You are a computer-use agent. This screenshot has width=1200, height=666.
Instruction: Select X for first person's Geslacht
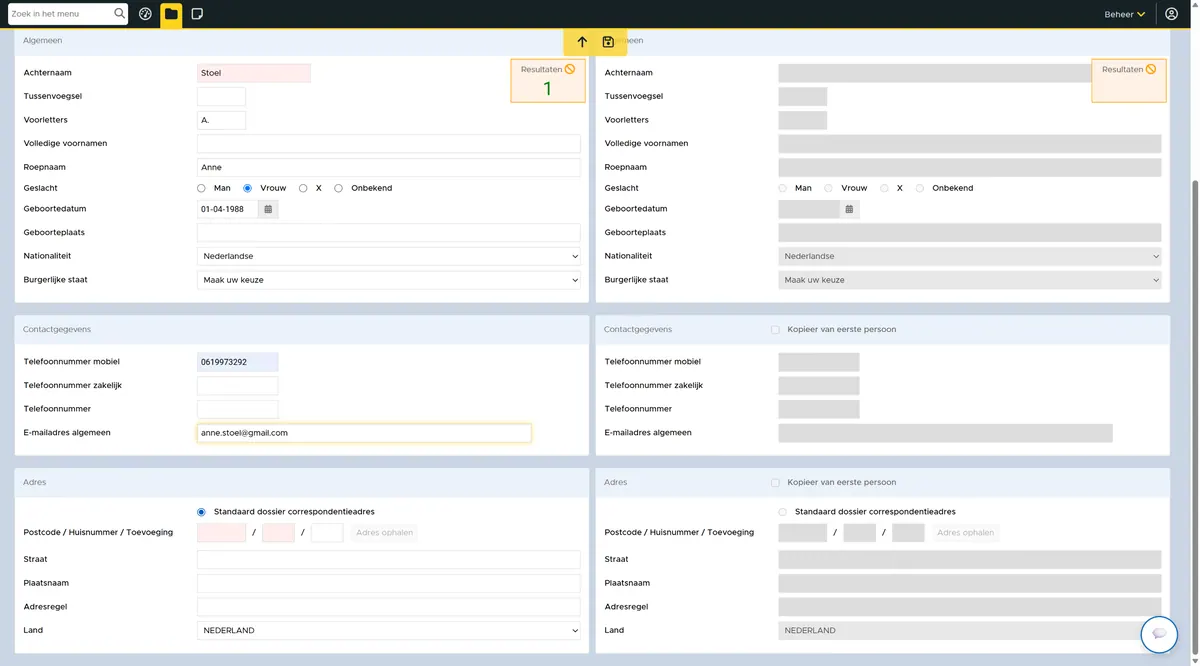coord(303,188)
